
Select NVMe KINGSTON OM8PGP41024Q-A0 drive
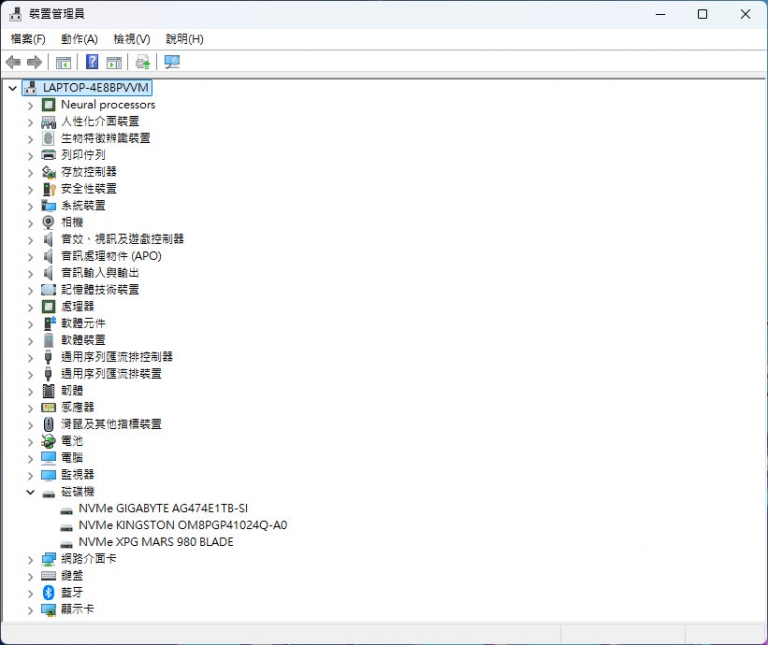click(x=183, y=525)
